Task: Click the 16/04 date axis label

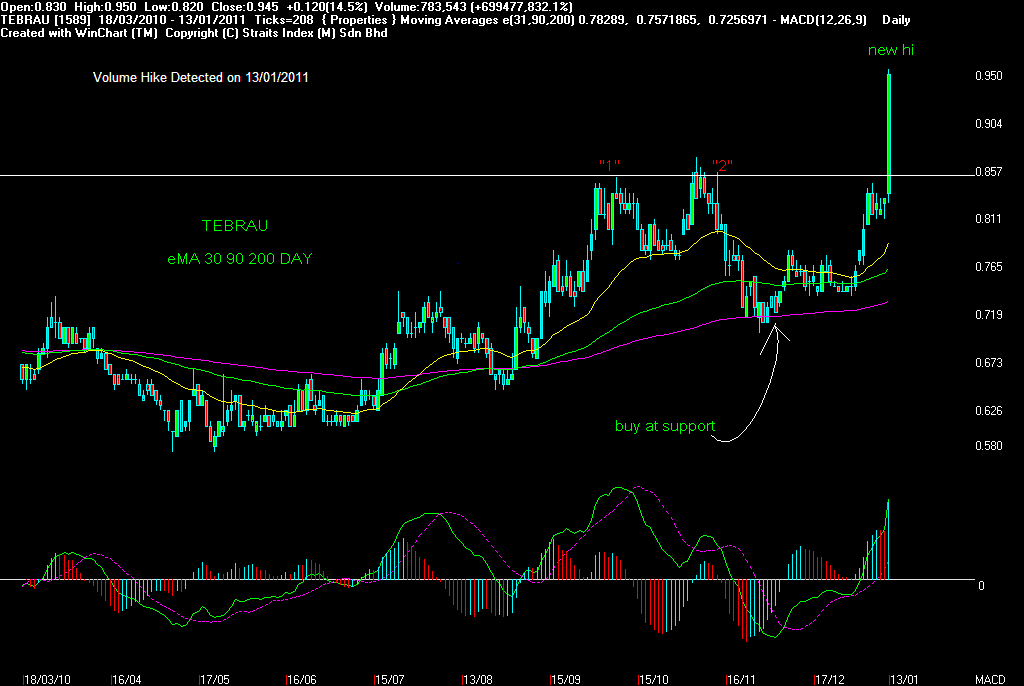Action: (126, 680)
